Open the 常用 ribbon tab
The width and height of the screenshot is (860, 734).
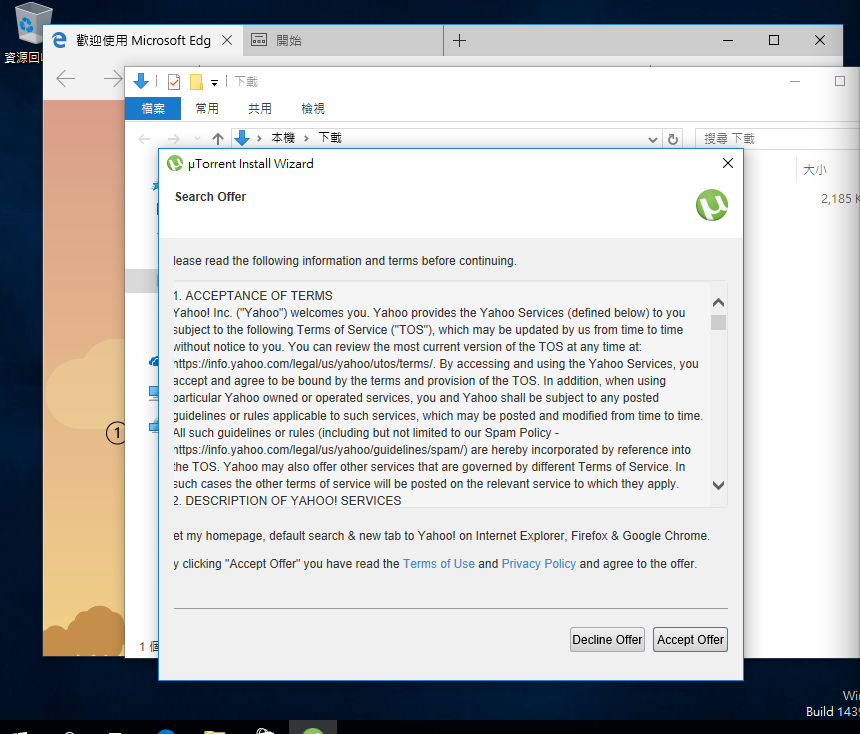pyautogui.click(x=207, y=109)
